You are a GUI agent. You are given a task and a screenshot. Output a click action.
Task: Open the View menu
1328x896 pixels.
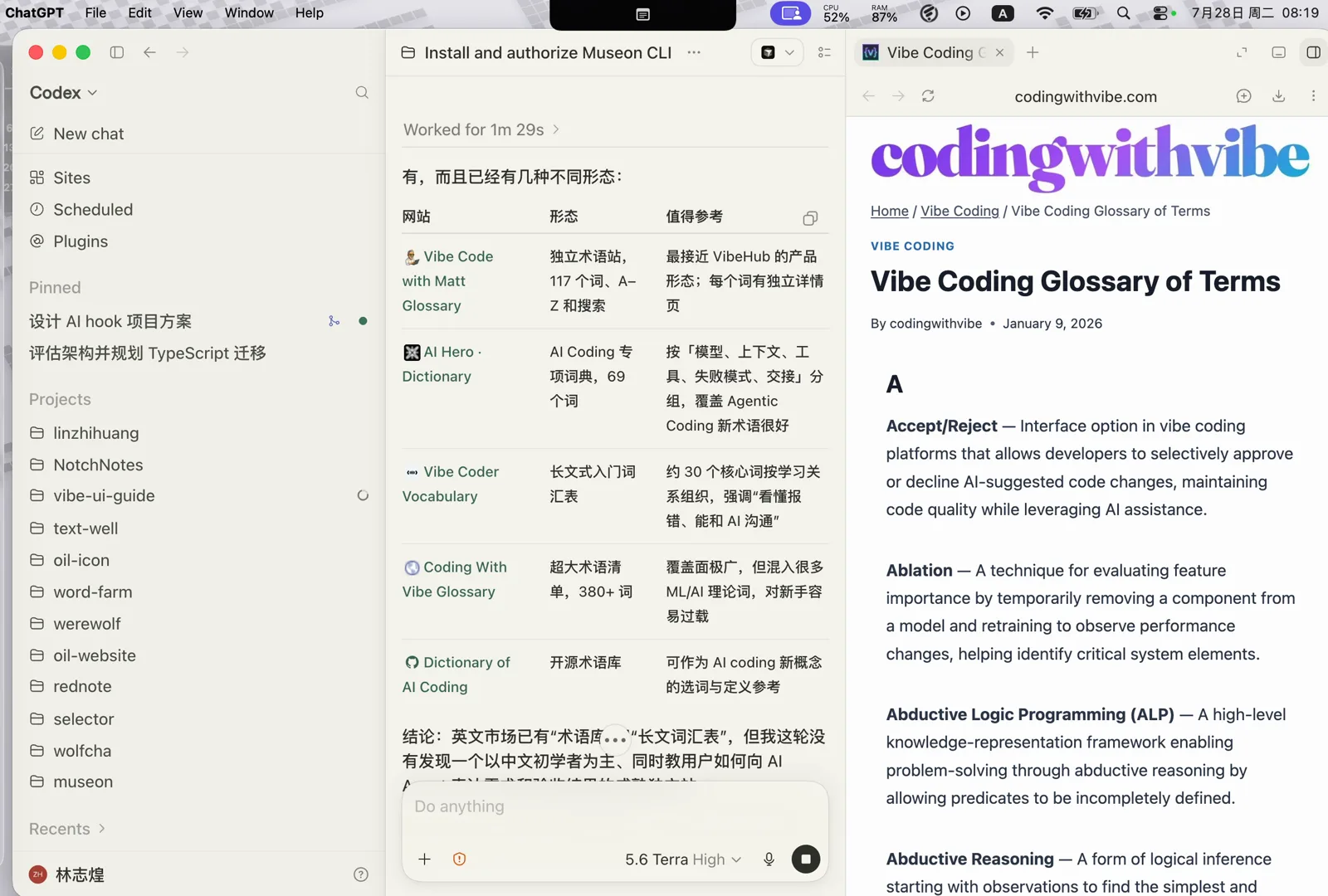click(x=188, y=12)
